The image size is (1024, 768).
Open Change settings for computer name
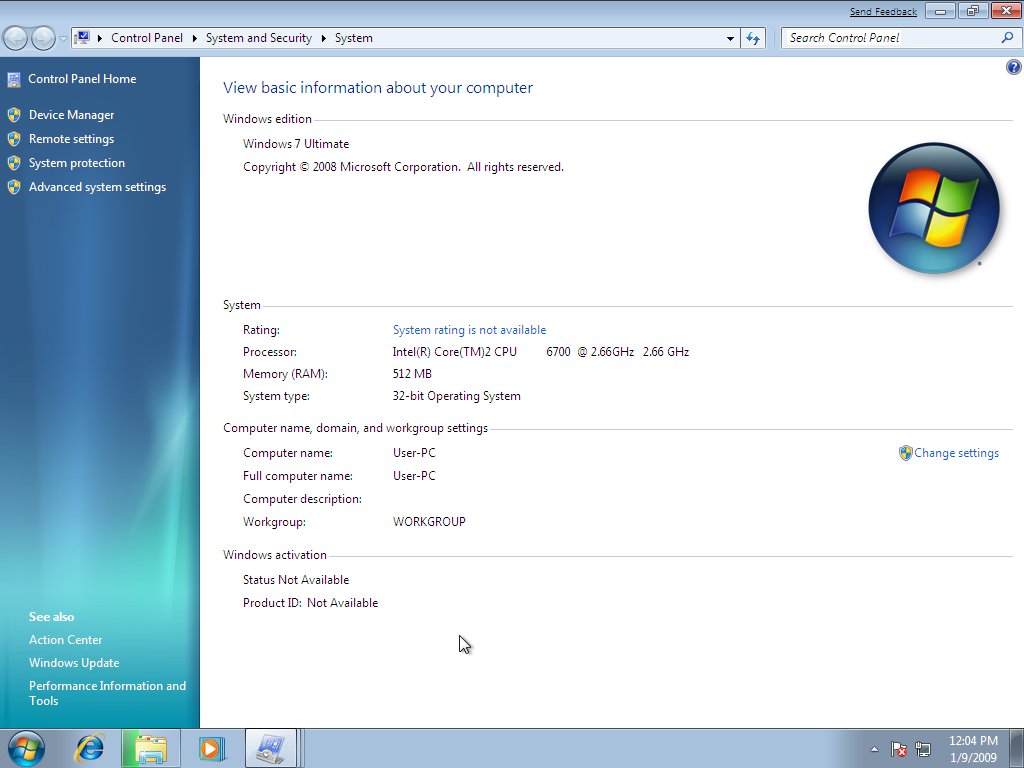[956, 452]
